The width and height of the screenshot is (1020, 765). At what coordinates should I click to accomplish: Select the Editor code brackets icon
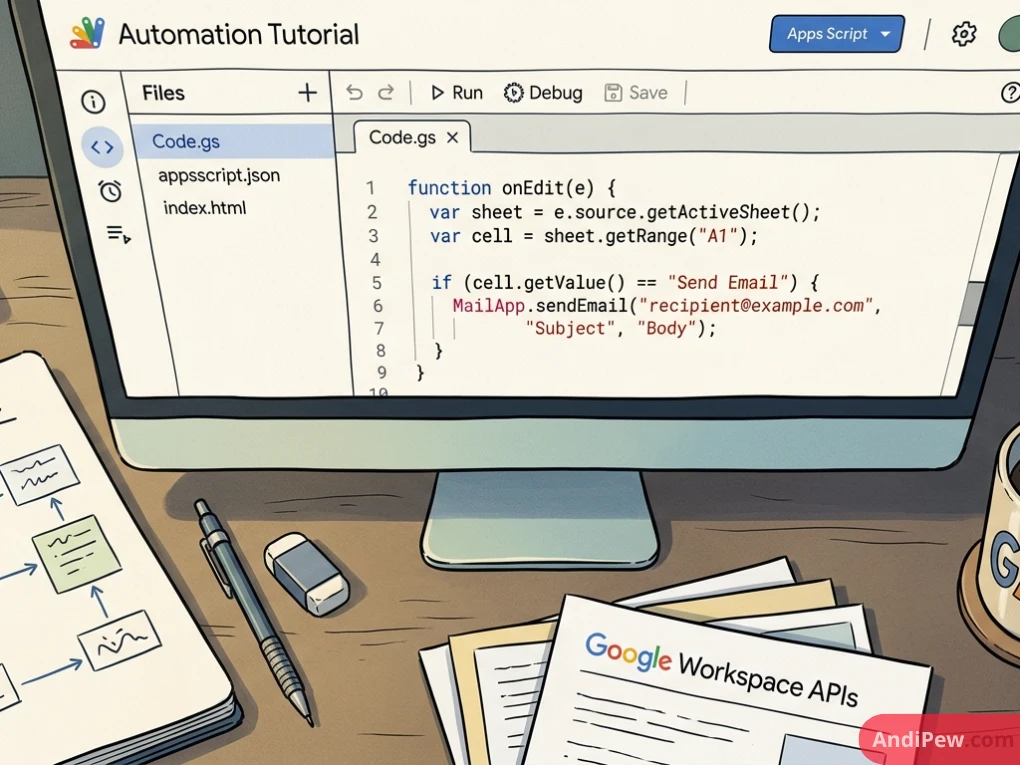point(102,148)
